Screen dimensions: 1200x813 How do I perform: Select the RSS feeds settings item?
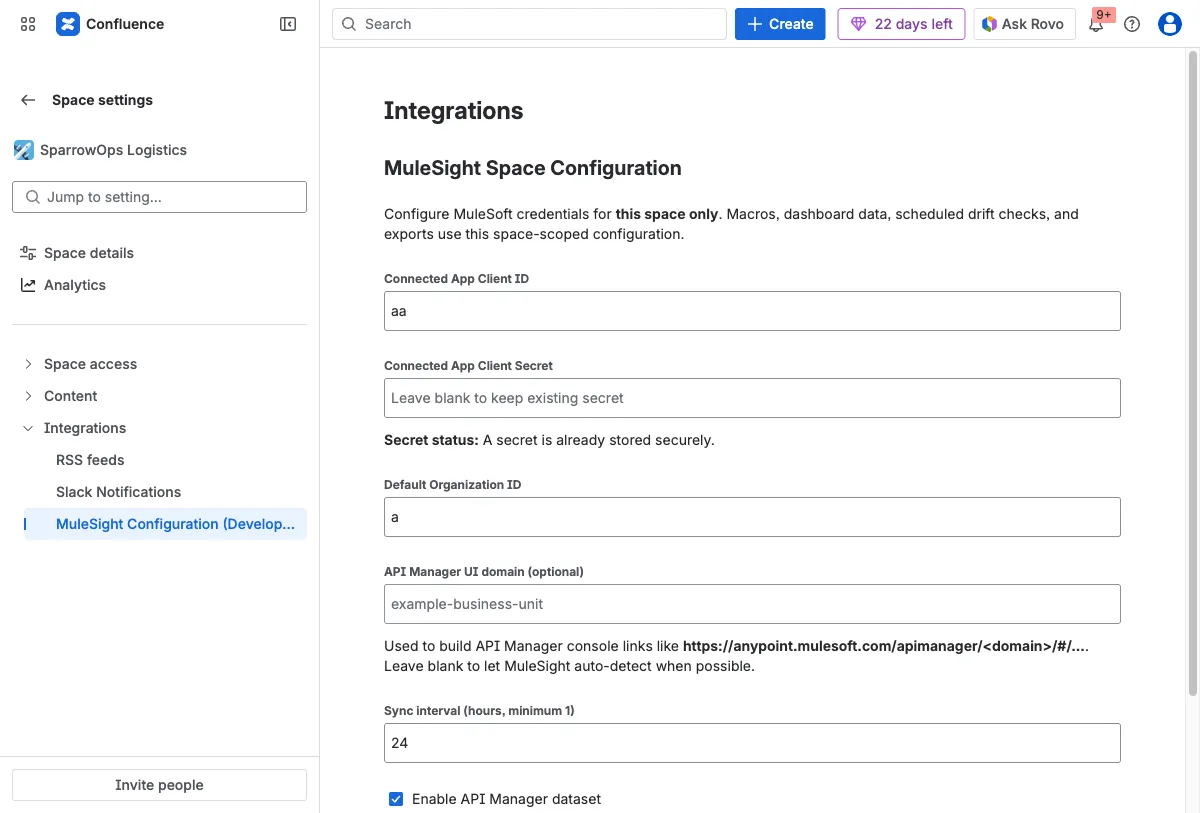click(x=89, y=459)
